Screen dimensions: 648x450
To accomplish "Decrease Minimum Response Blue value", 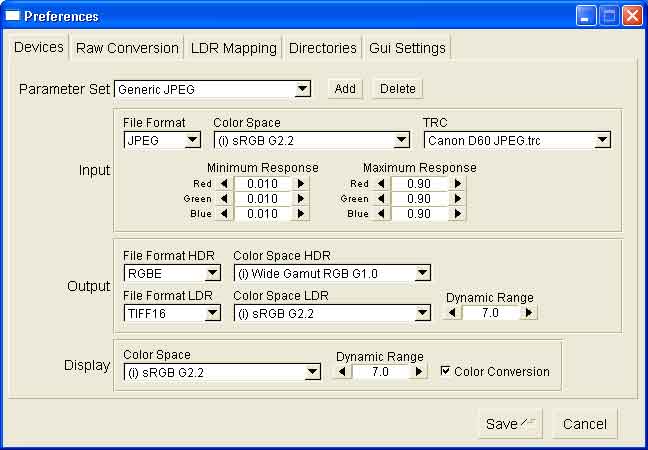I will (224, 214).
